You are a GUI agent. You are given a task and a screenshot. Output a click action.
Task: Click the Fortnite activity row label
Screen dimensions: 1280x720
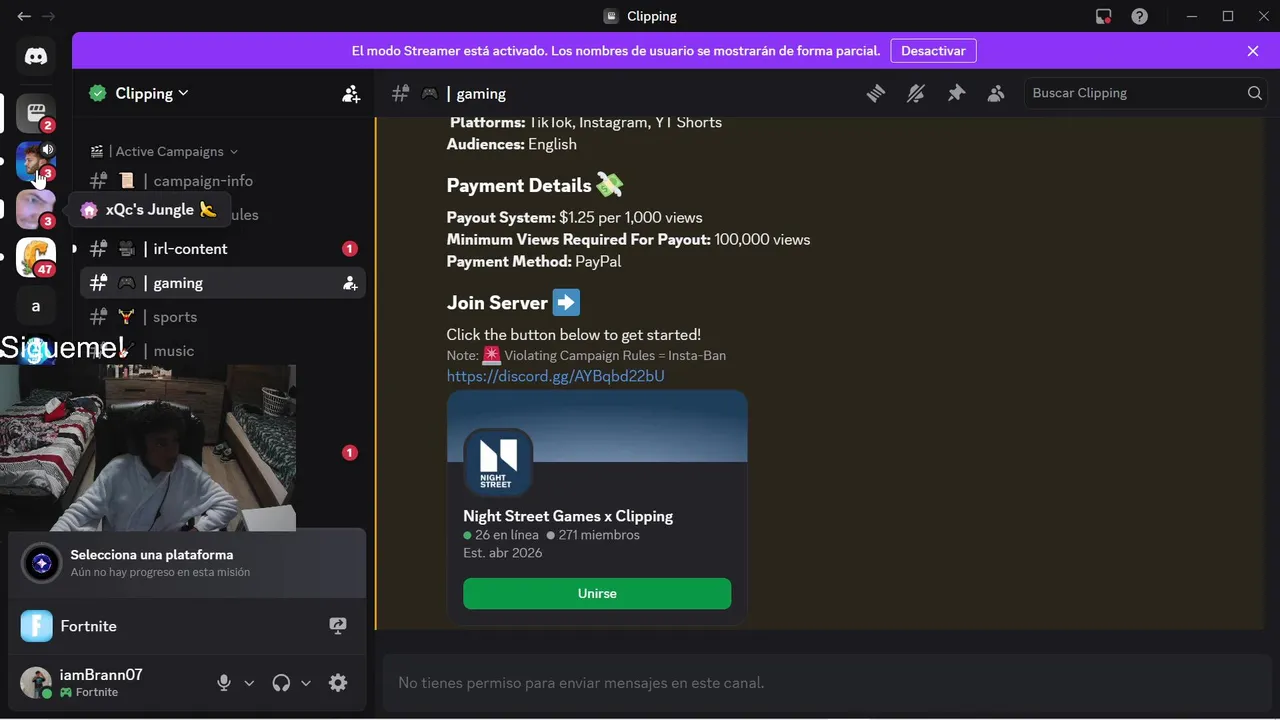[88, 626]
